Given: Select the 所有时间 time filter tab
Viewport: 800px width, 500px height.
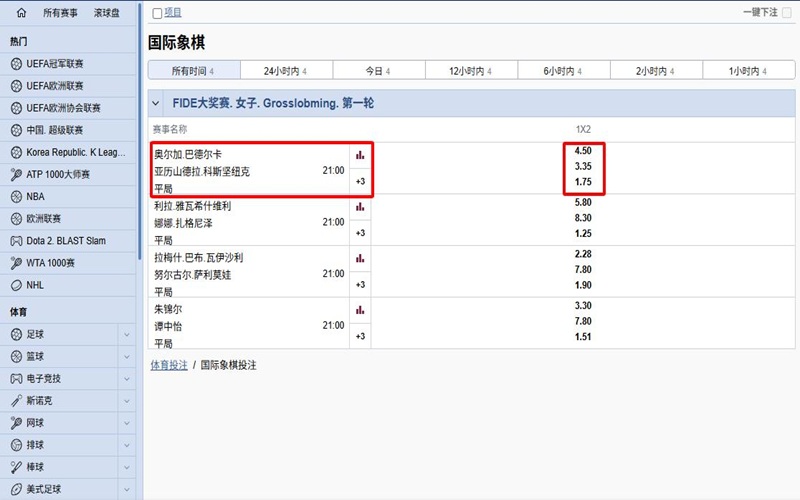Looking at the screenshot, I should point(194,70).
